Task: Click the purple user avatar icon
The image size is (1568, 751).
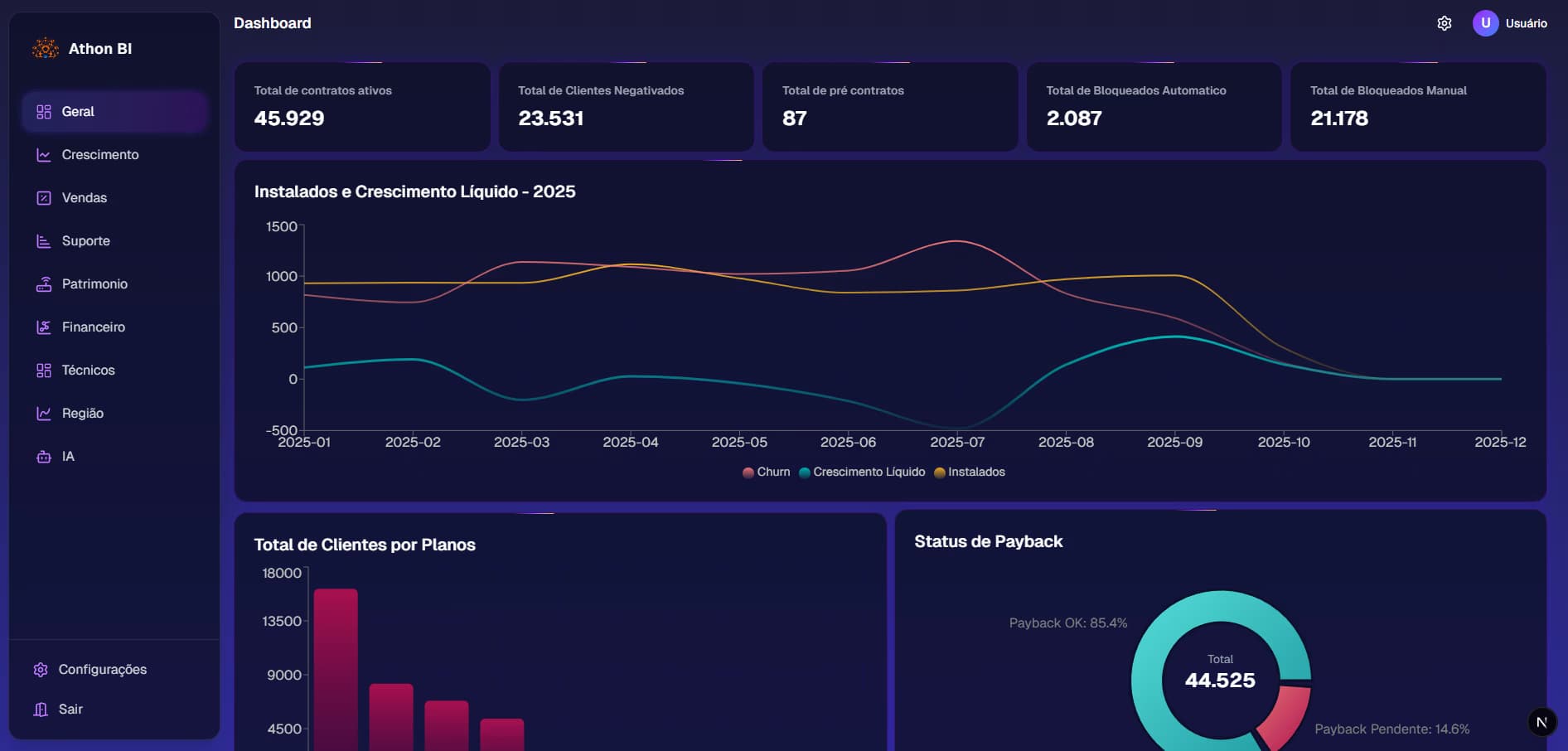Action: click(1485, 23)
